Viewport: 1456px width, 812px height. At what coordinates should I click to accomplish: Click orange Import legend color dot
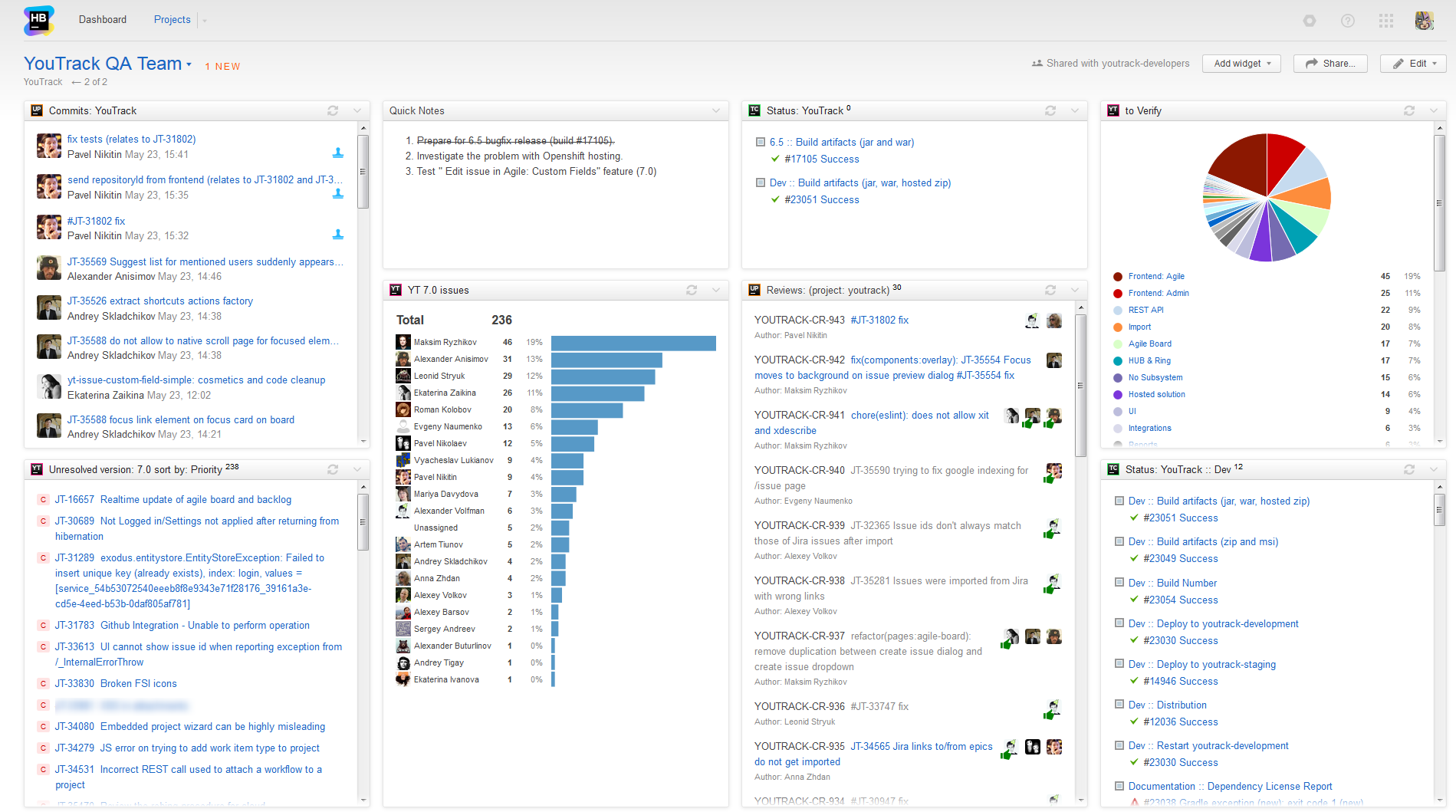pos(1118,327)
